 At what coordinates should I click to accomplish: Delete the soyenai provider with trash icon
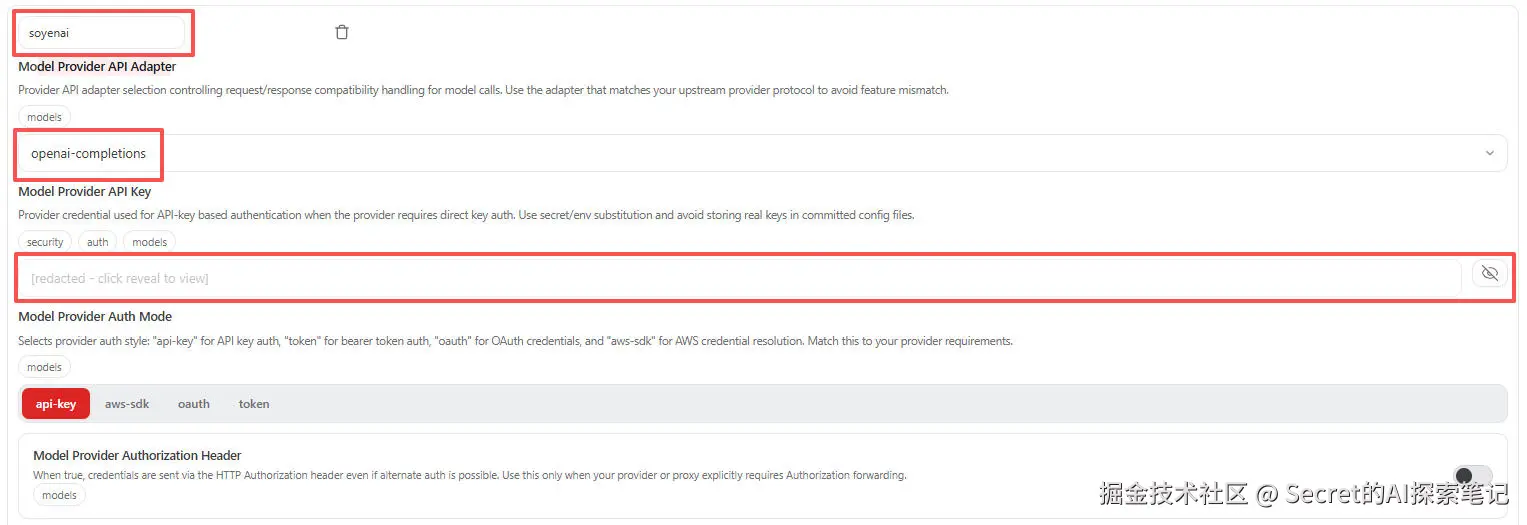click(x=342, y=33)
